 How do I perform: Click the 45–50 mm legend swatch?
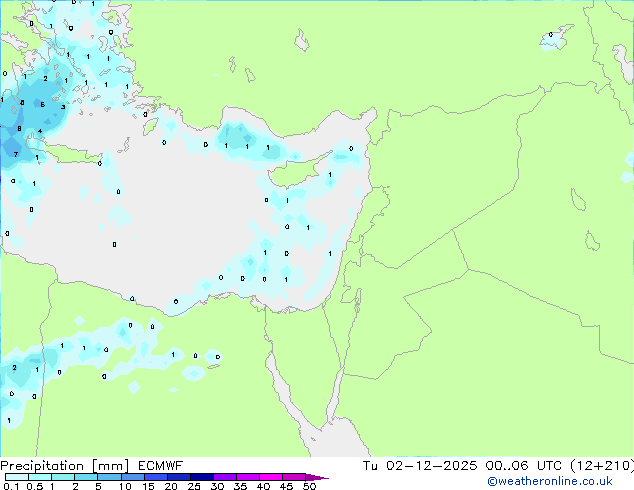294,477
